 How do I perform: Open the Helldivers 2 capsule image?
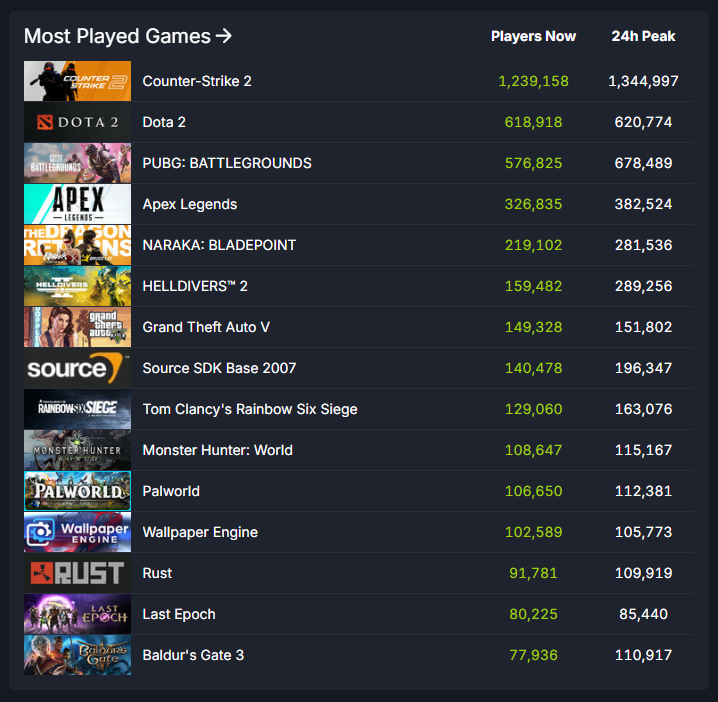click(x=77, y=286)
